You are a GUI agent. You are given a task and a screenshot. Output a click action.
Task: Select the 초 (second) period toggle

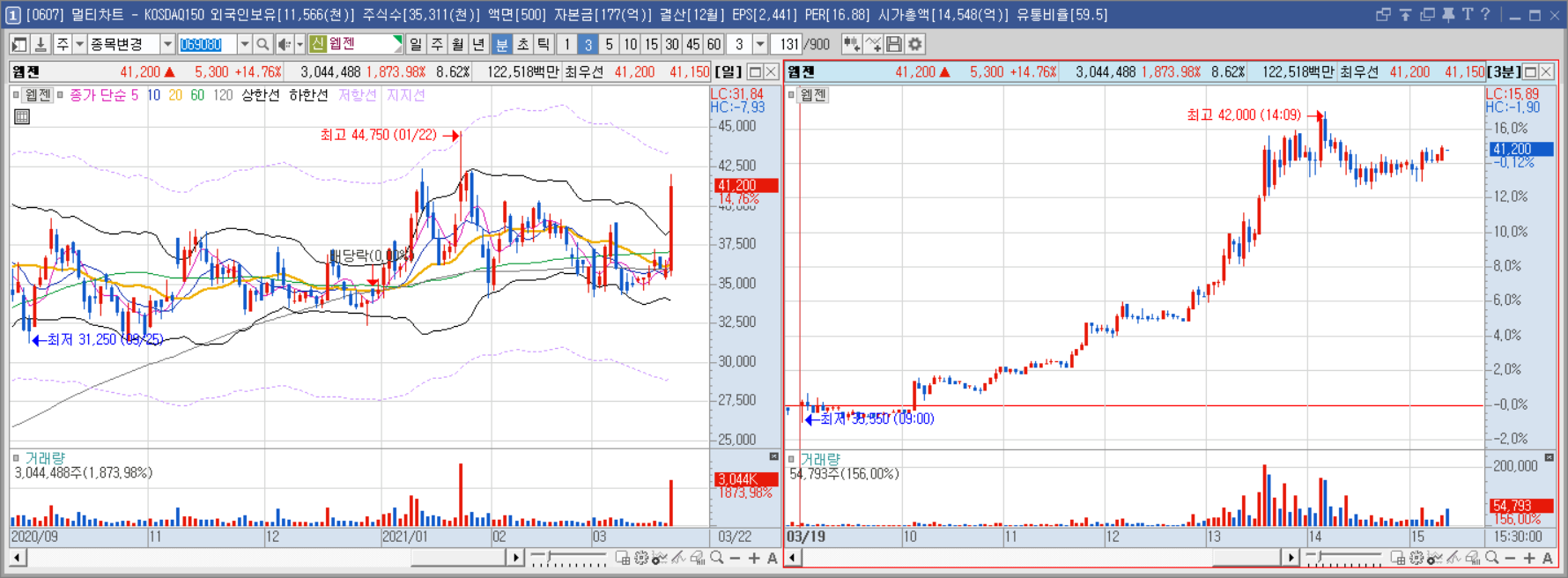[x=522, y=44]
